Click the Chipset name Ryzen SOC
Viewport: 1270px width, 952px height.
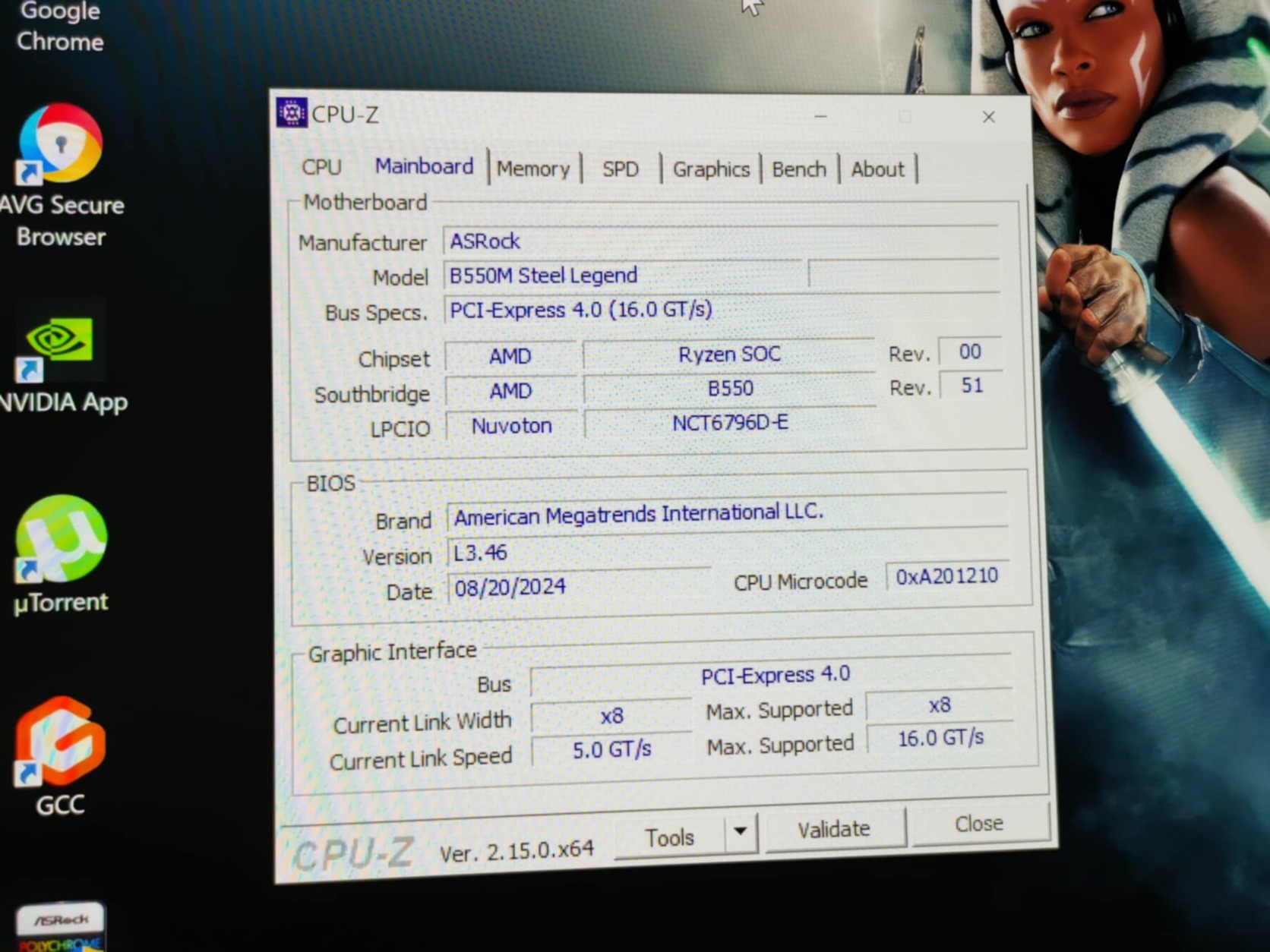point(729,354)
